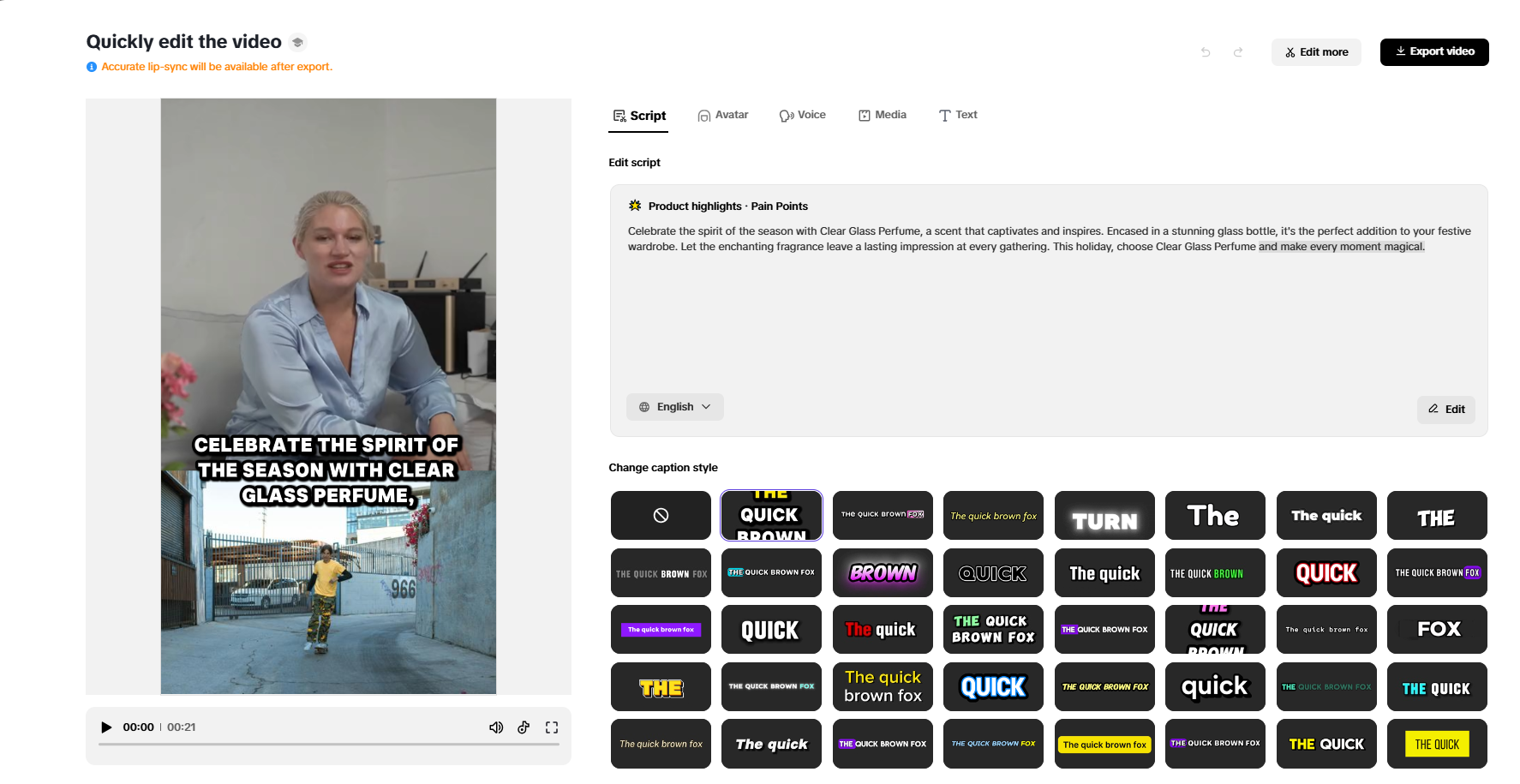1520x784 pixels.
Task: Click the video preview frame
Action: pyautogui.click(x=328, y=396)
